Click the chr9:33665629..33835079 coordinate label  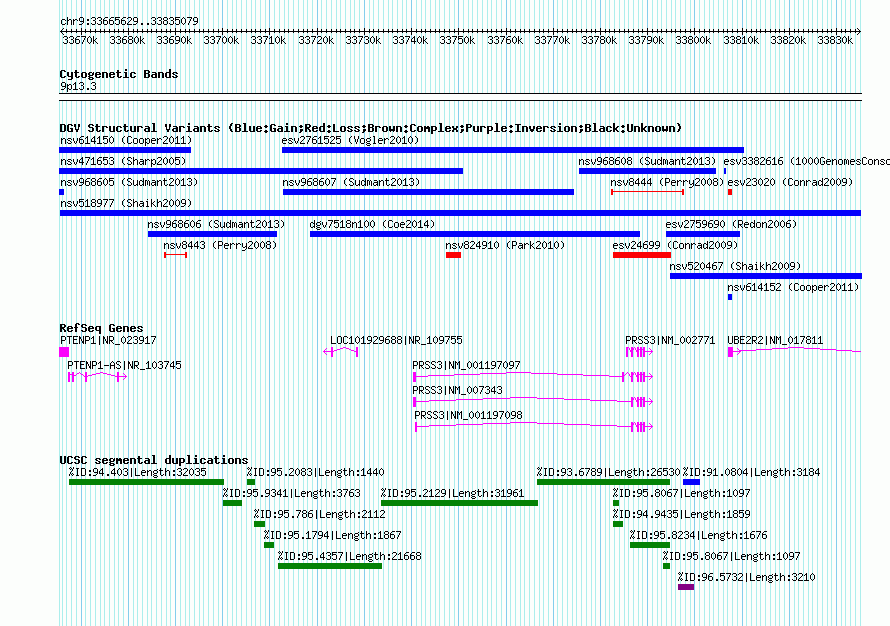(x=129, y=21)
